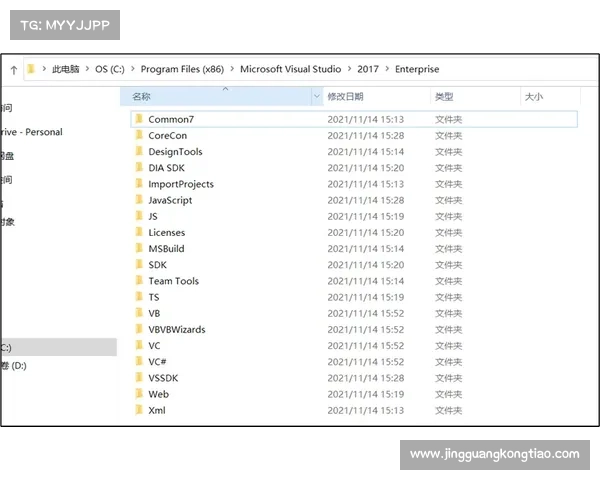600x480 pixels.
Task: Sort by 类型 column header
Action: (444, 96)
